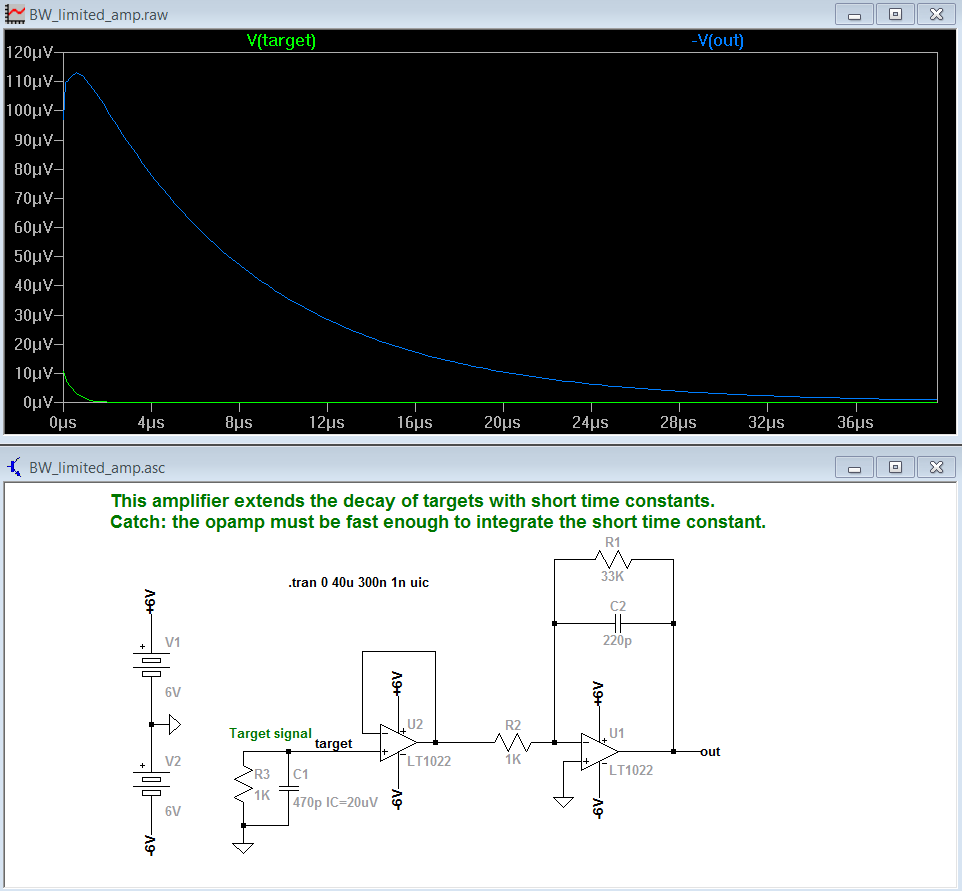This screenshot has height=891, width=962.
Task: Click the V1 6V battery symbol
Action: pos(150,664)
